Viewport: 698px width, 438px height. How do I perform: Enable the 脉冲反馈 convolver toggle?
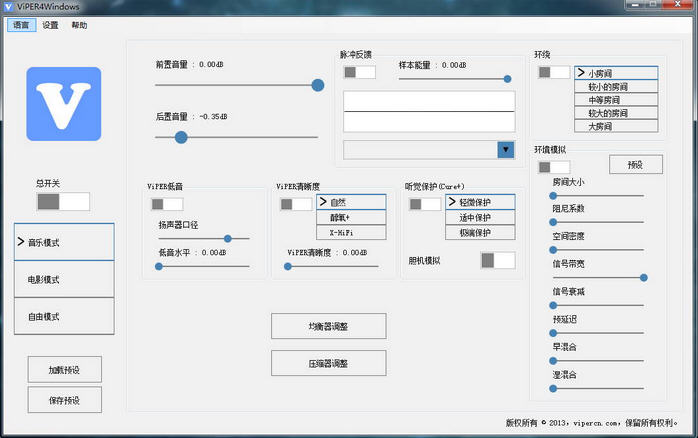pos(360,72)
